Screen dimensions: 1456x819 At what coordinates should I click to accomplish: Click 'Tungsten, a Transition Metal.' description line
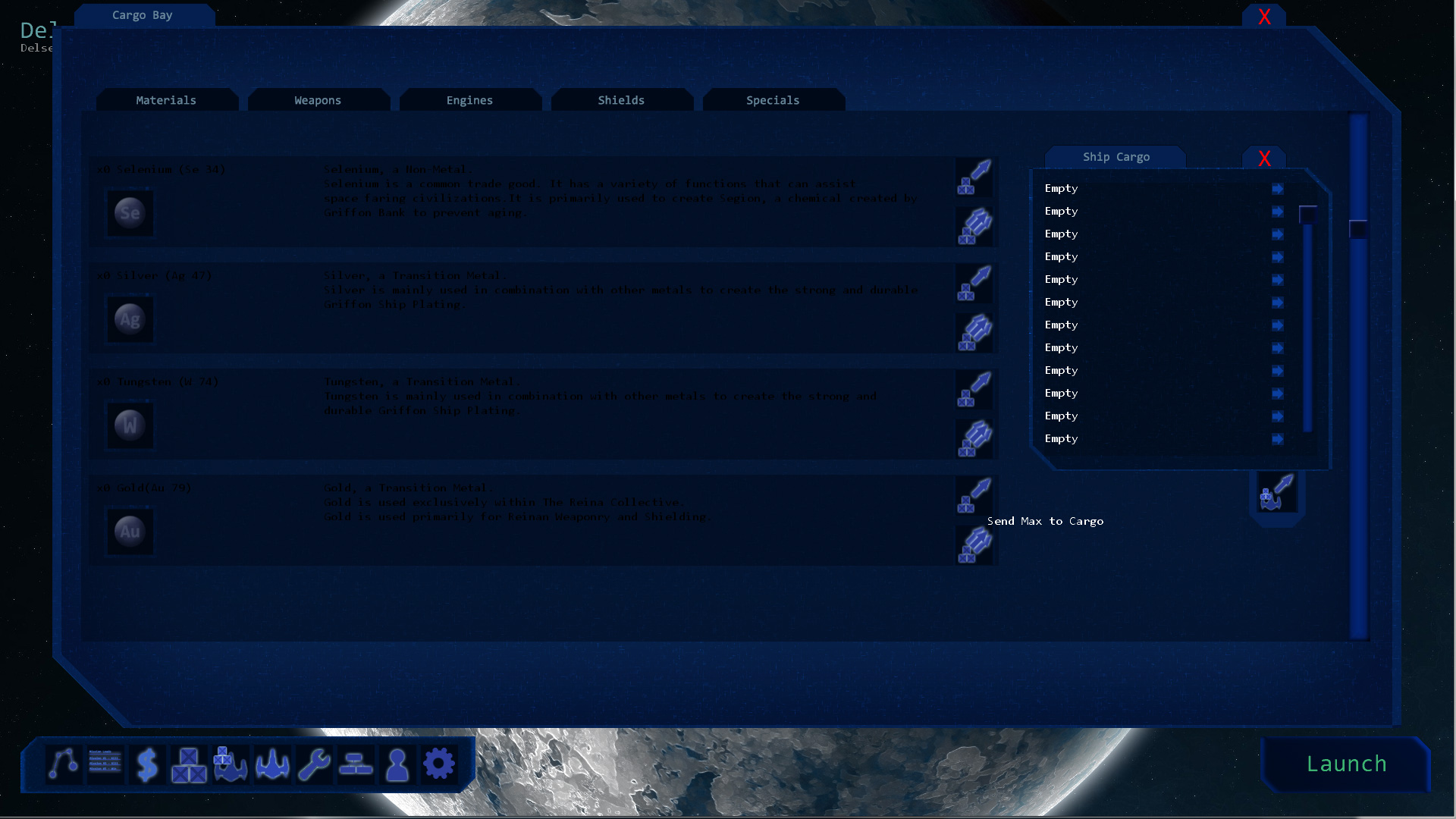(422, 381)
